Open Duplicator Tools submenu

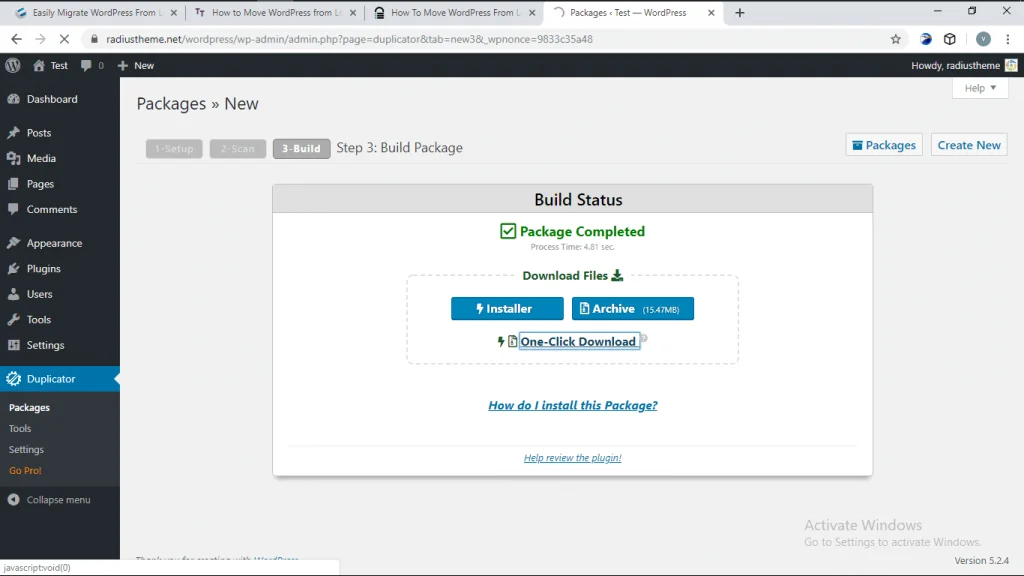(x=20, y=428)
